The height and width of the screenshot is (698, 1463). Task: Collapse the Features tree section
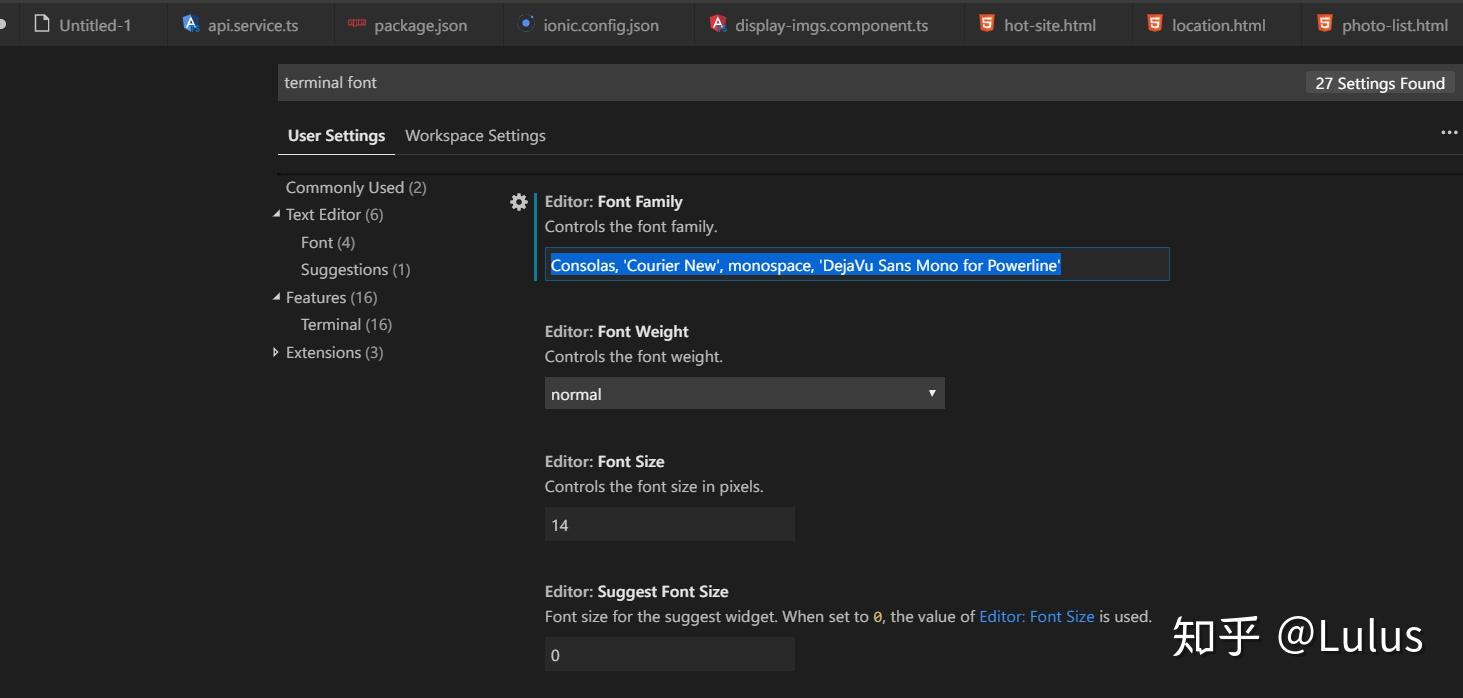point(277,297)
